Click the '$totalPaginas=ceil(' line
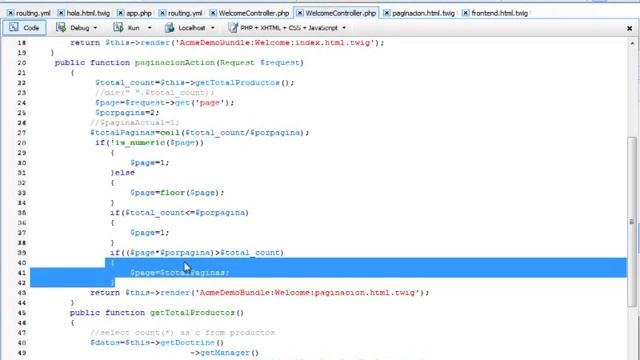This screenshot has width=640, height=360. [200, 133]
